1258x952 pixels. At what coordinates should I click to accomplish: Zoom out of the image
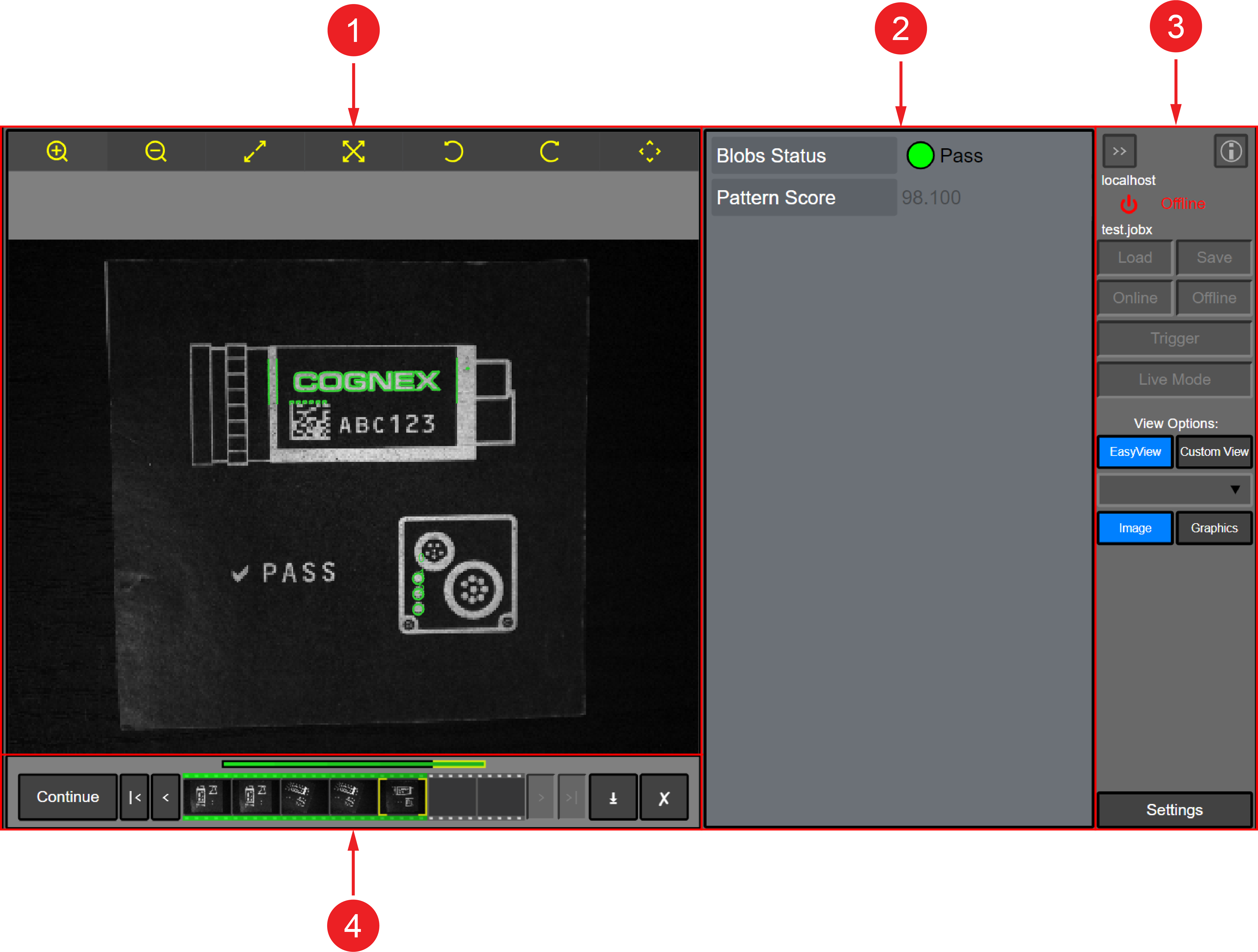(x=156, y=151)
